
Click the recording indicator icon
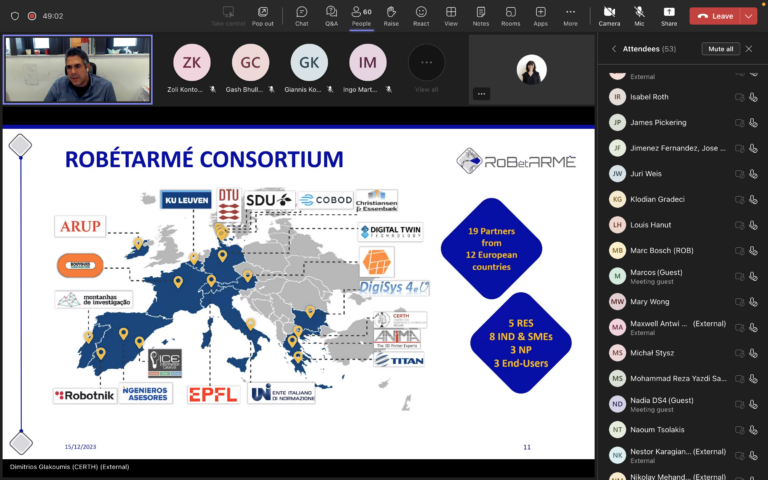(32, 16)
